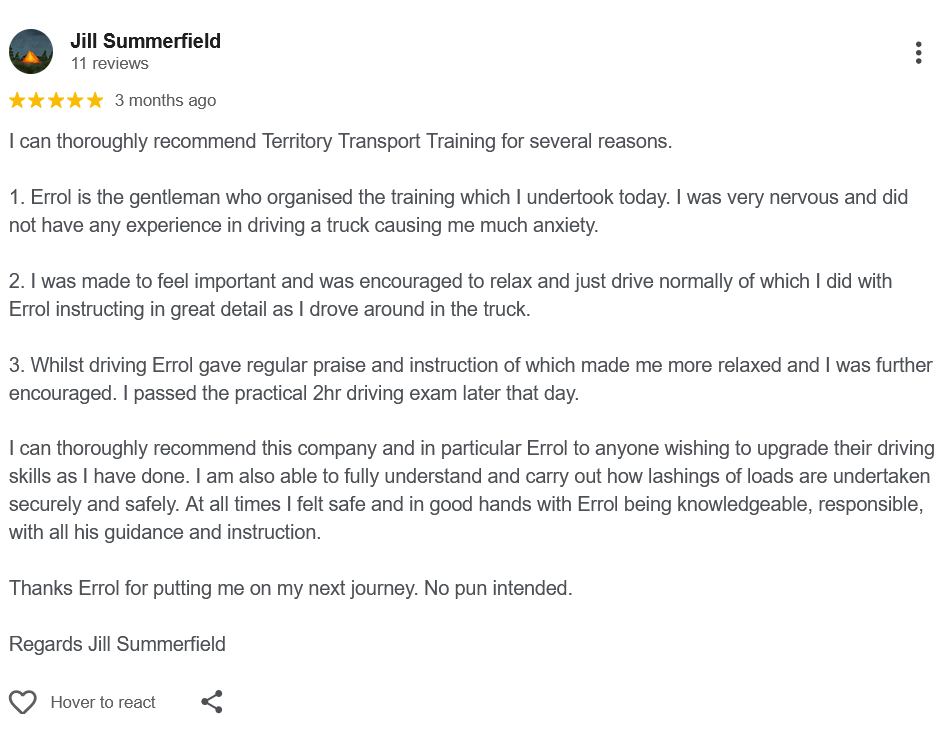Click Jill Summerfield's profile avatar
Image resolution: width=948 pixels, height=743 pixels.
point(31,52)
